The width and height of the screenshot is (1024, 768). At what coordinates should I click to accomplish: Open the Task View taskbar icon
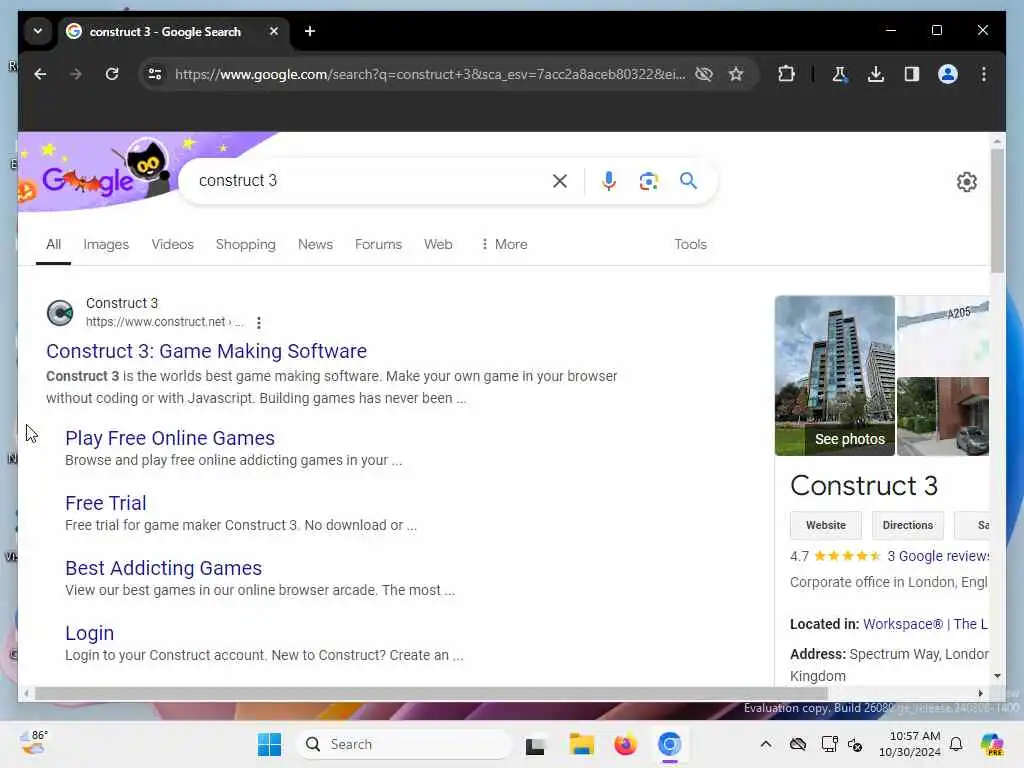pos(535,744)
